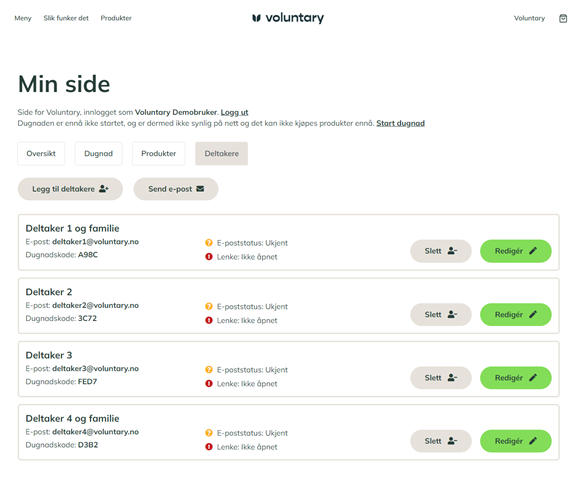
Task: Switch to the Oversikt tab
Action: pos(41,153)
